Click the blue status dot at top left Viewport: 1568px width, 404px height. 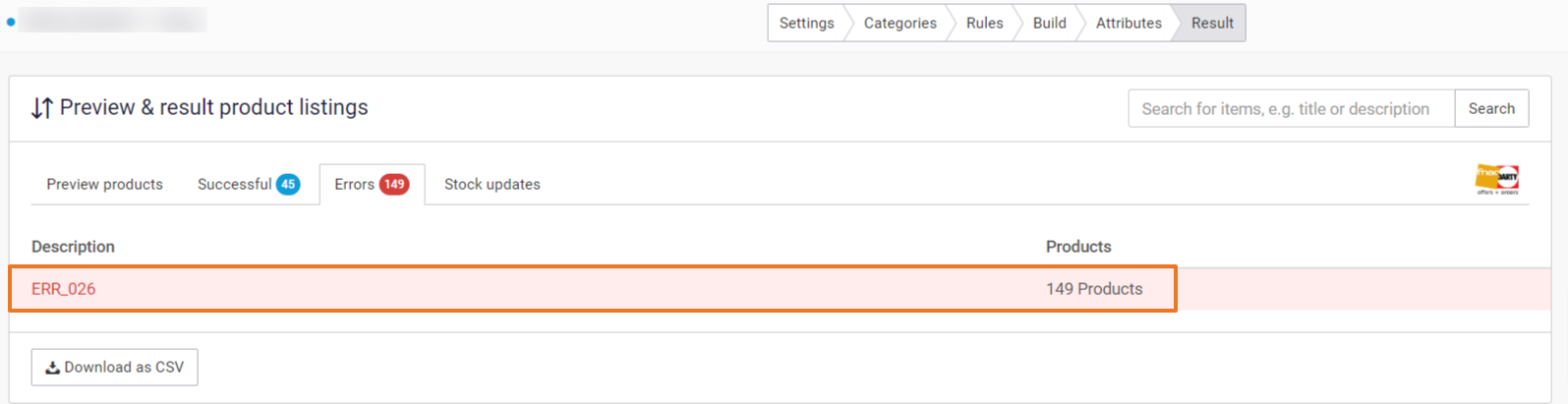(x=11, y=22)
